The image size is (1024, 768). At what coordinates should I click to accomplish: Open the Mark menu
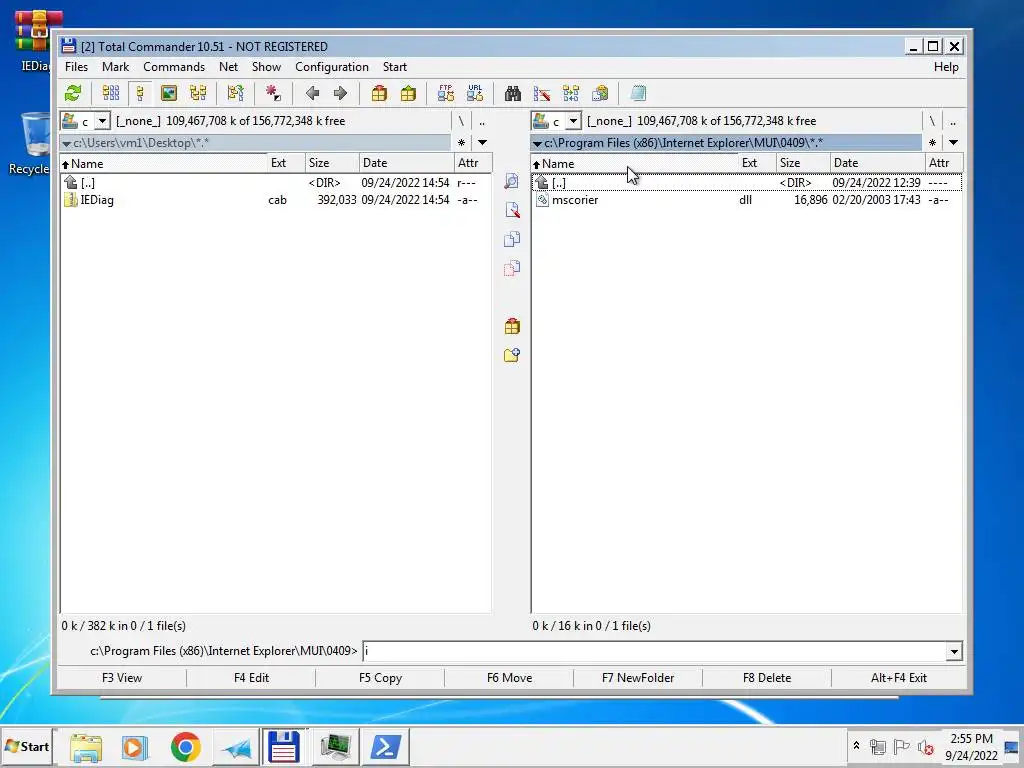click(x=116, y=67)
